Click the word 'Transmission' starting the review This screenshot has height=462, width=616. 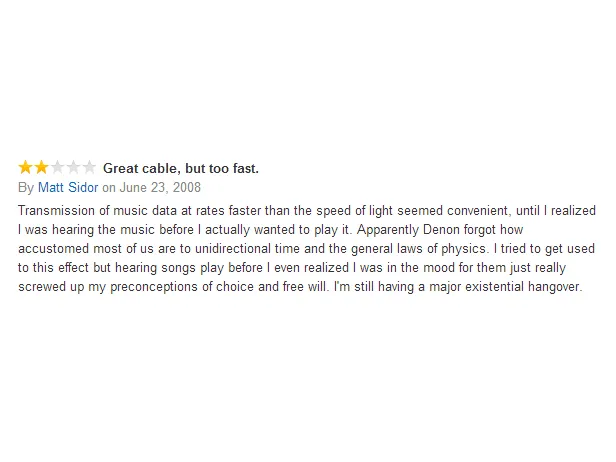tap(56, 211)
